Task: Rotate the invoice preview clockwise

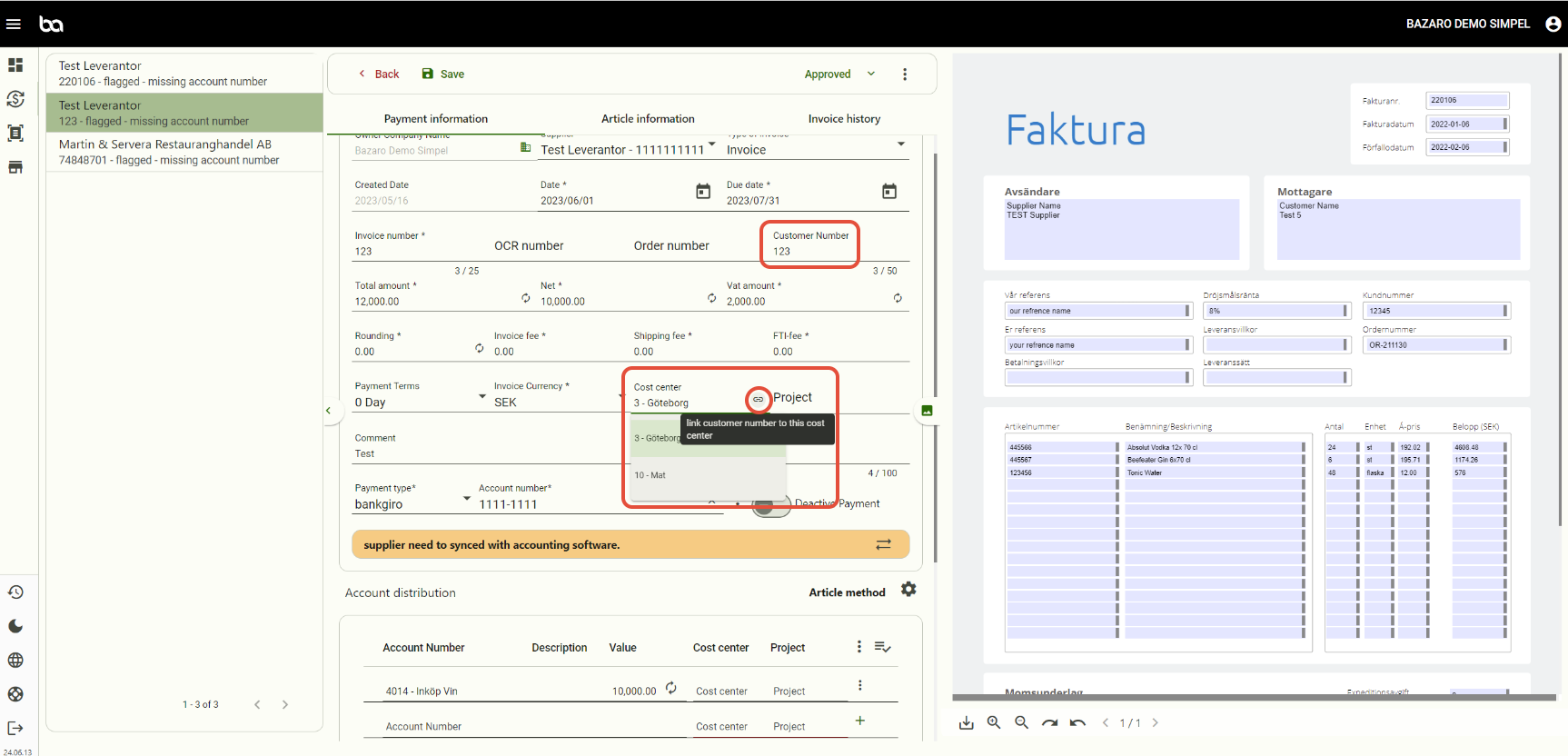Action: tap(1049, 722)
